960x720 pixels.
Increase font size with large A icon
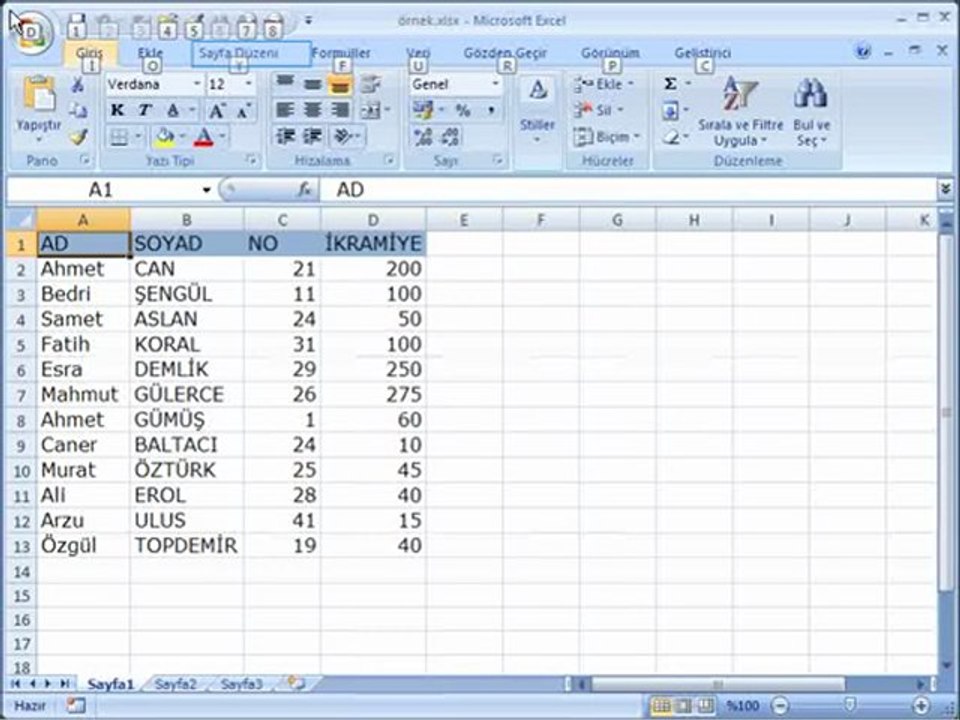[216, 111]
